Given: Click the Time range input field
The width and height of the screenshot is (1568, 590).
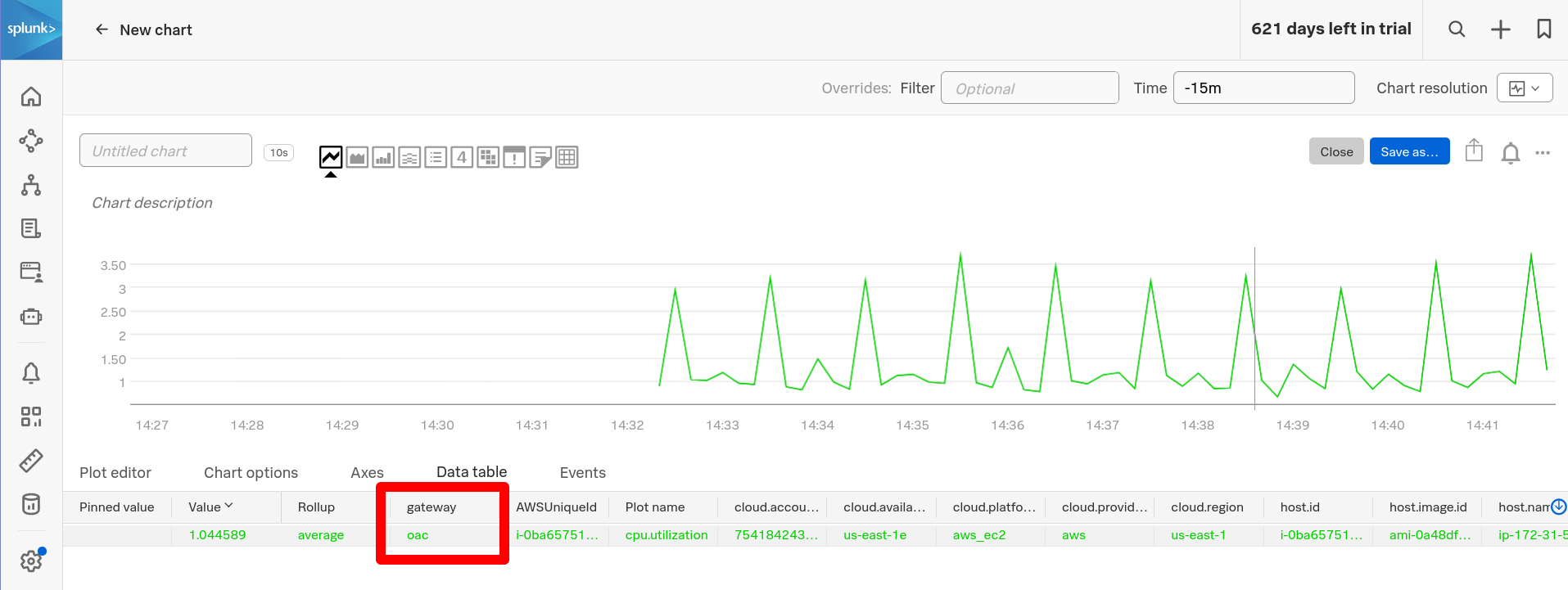Looking at the screenshot, I should pyautogui.click(x=1263, y=88).
